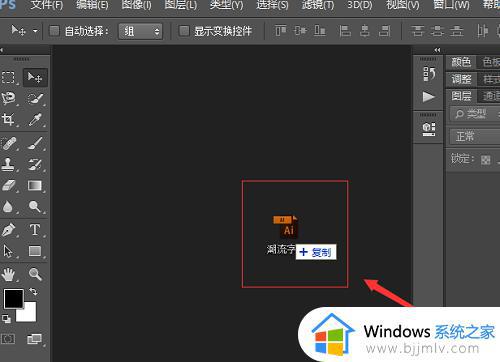Open the 3D properties panel icon
500x362 pixels.
(x=429, y=129)
